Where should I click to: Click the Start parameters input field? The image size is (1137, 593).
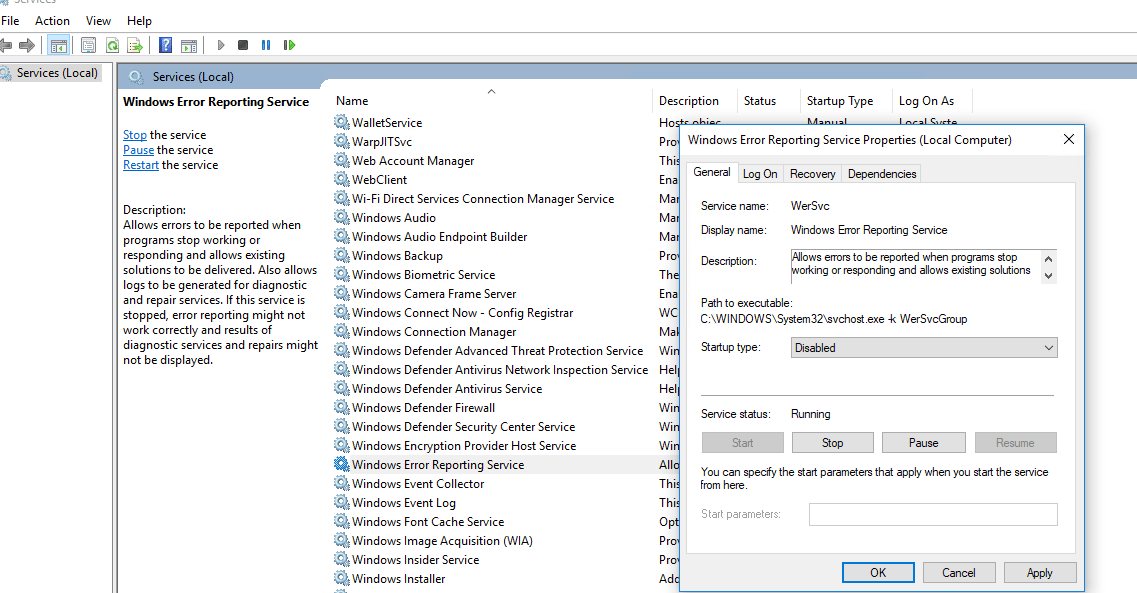click(x=933, y=515)
